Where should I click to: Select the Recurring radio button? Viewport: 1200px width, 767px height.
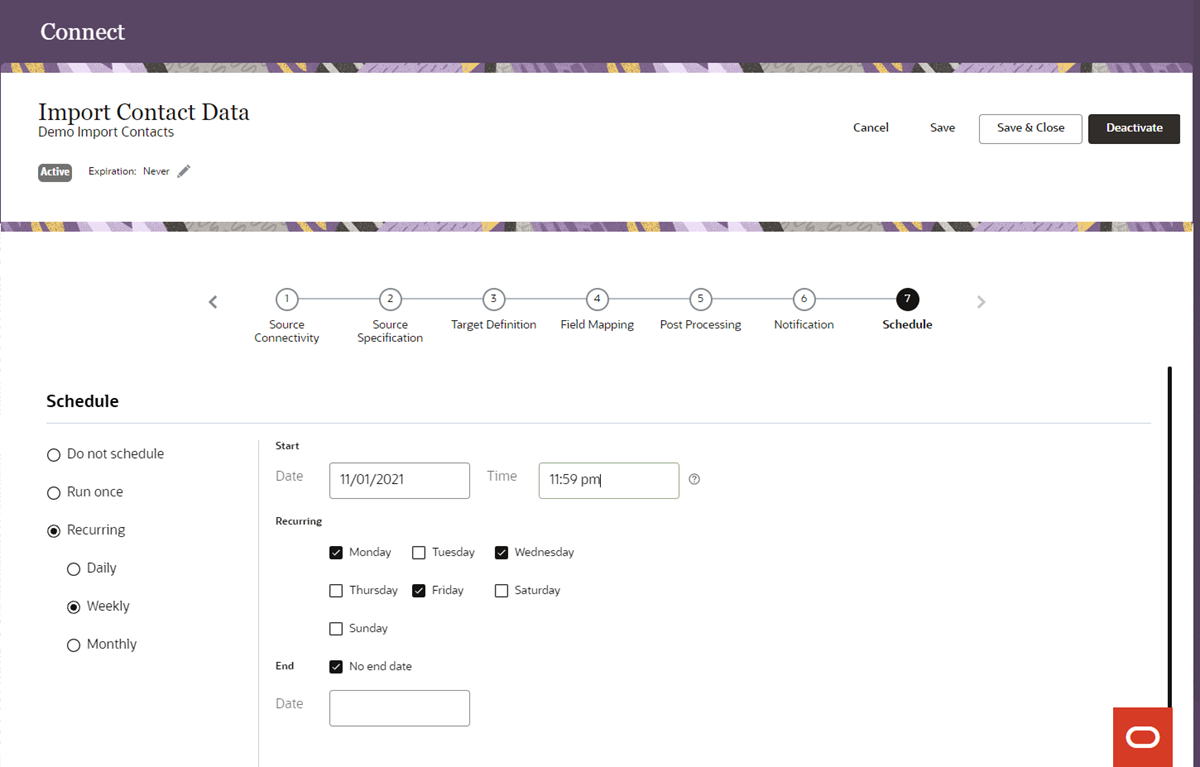54,531
